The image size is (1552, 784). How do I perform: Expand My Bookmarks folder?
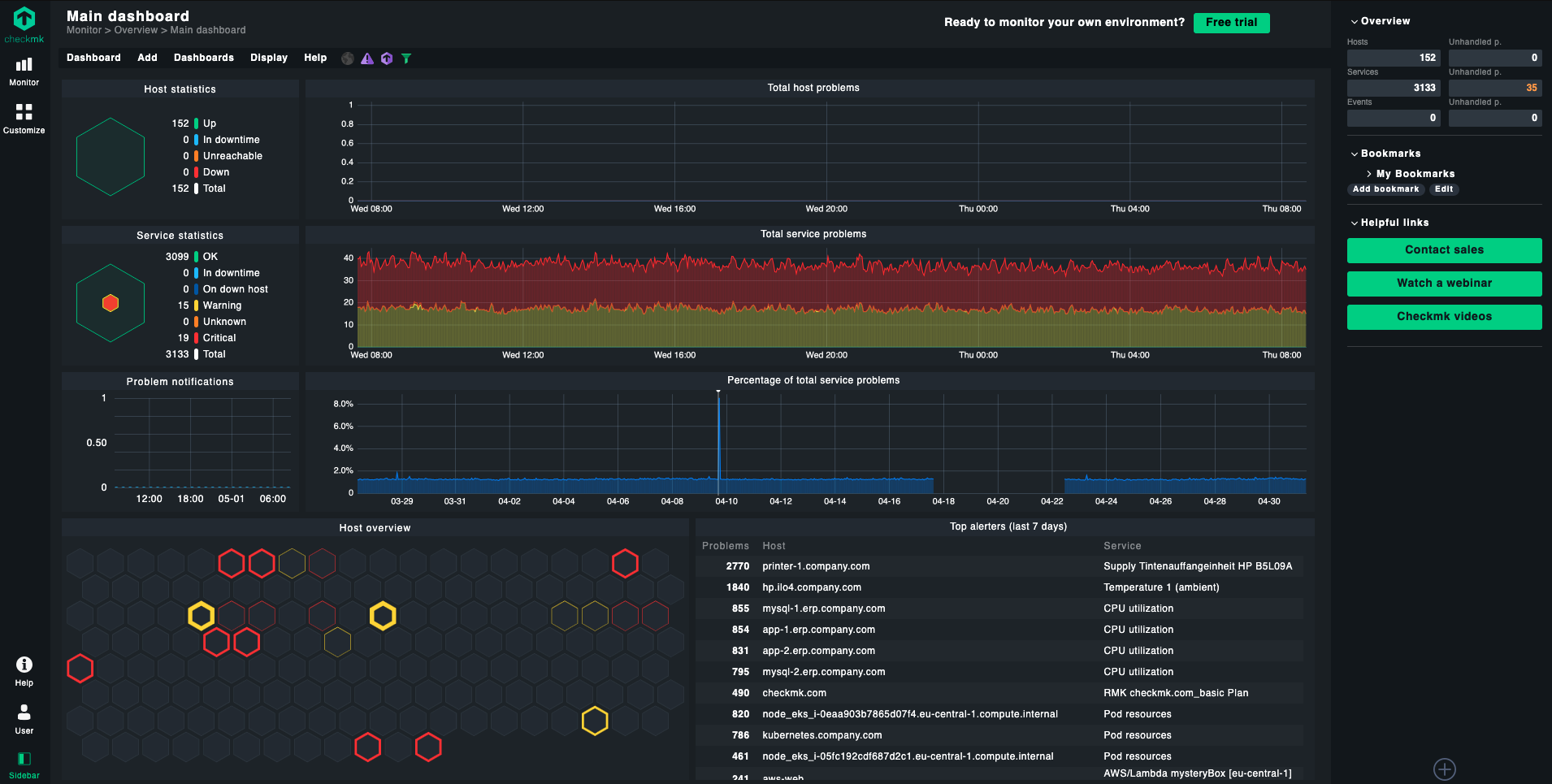tap(1411, 174)
